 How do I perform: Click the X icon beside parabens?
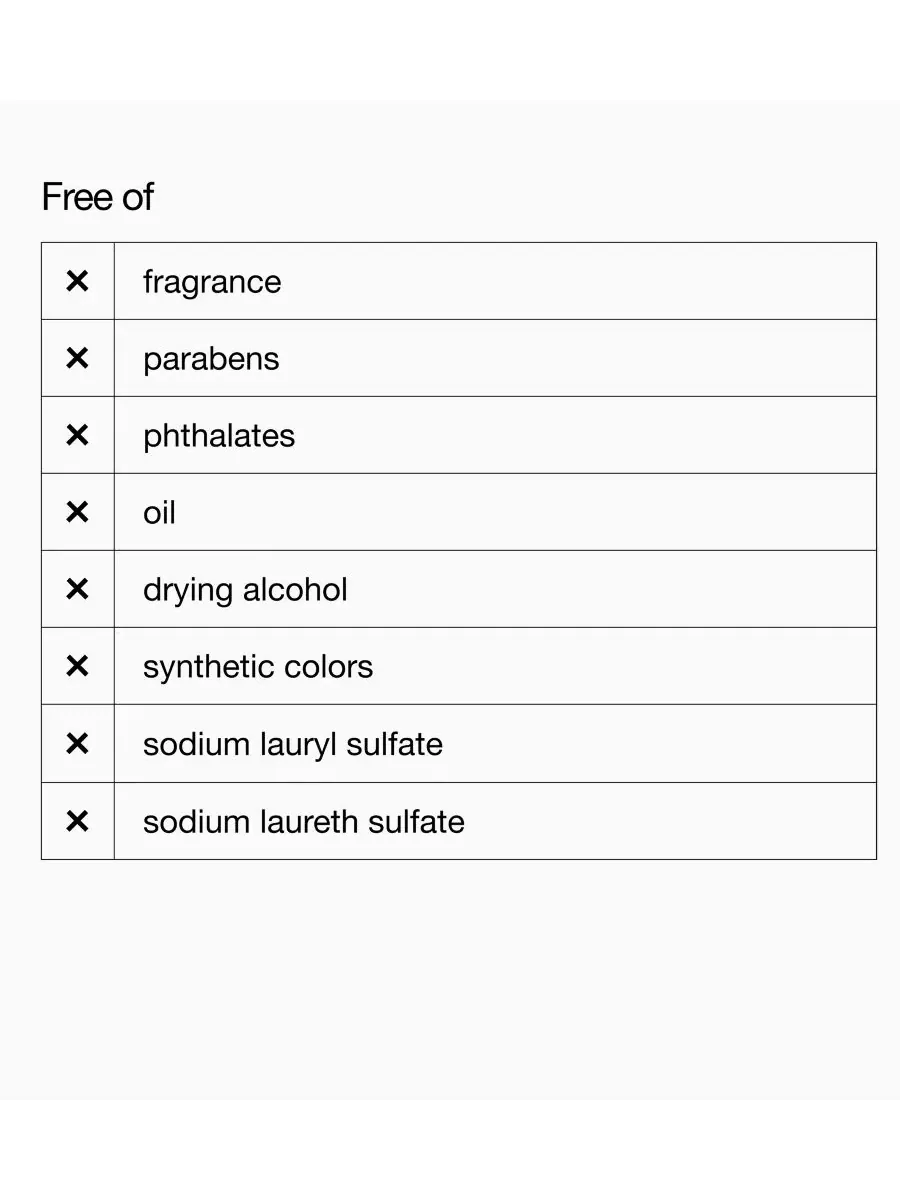77,358
